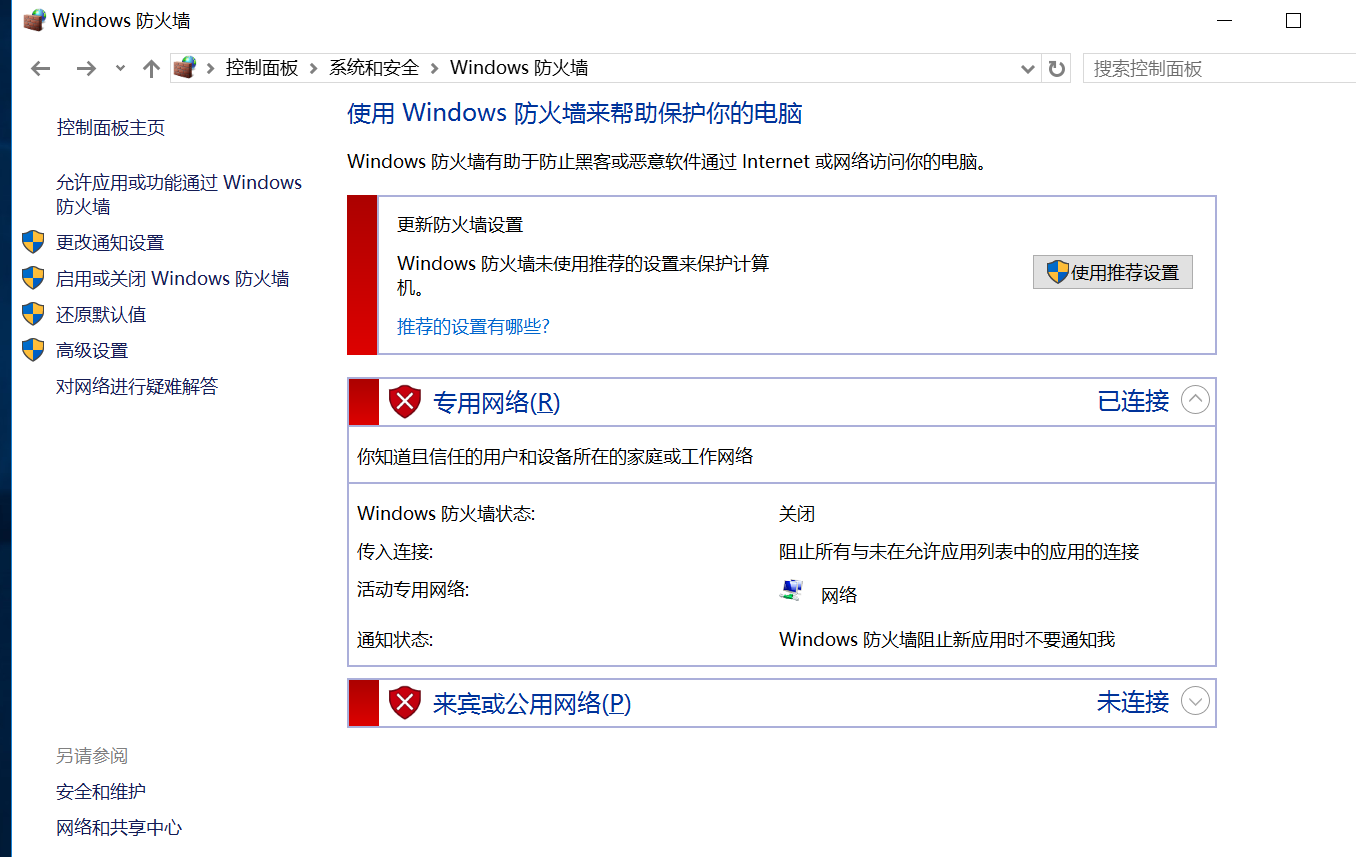Open 对网络进行疑难解答 link
1356x857 pixels.
137,386
